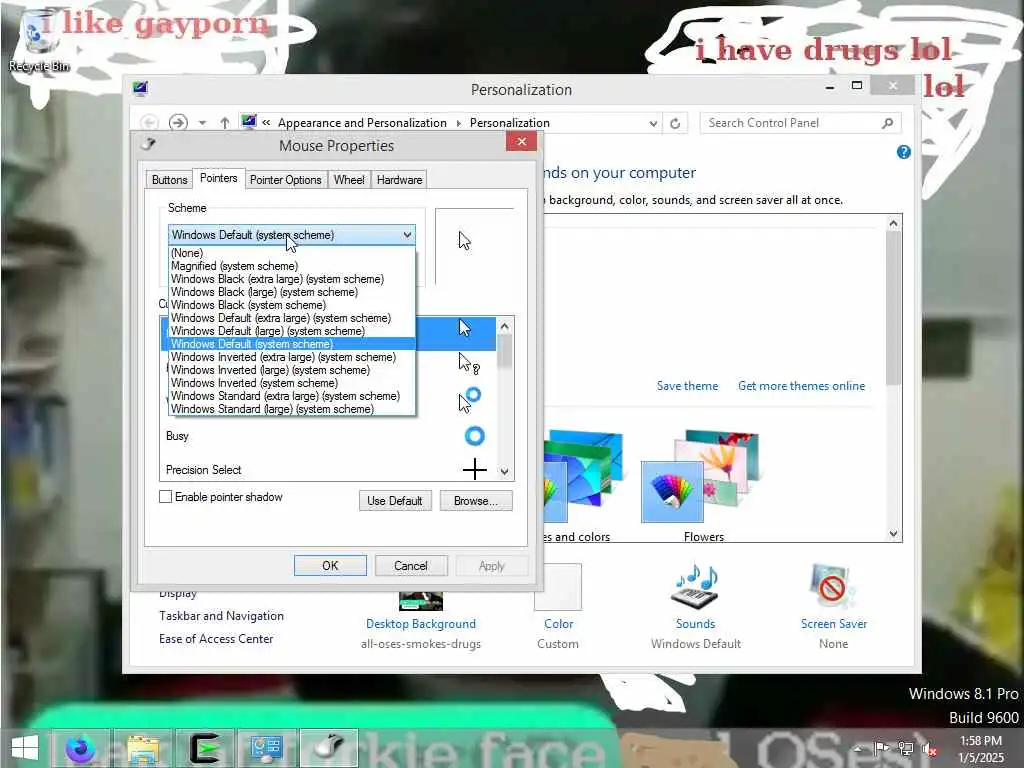Open File Explorer from the taskbar
The width and height of the screenshot is (1024, 768).
coord(142,748)
